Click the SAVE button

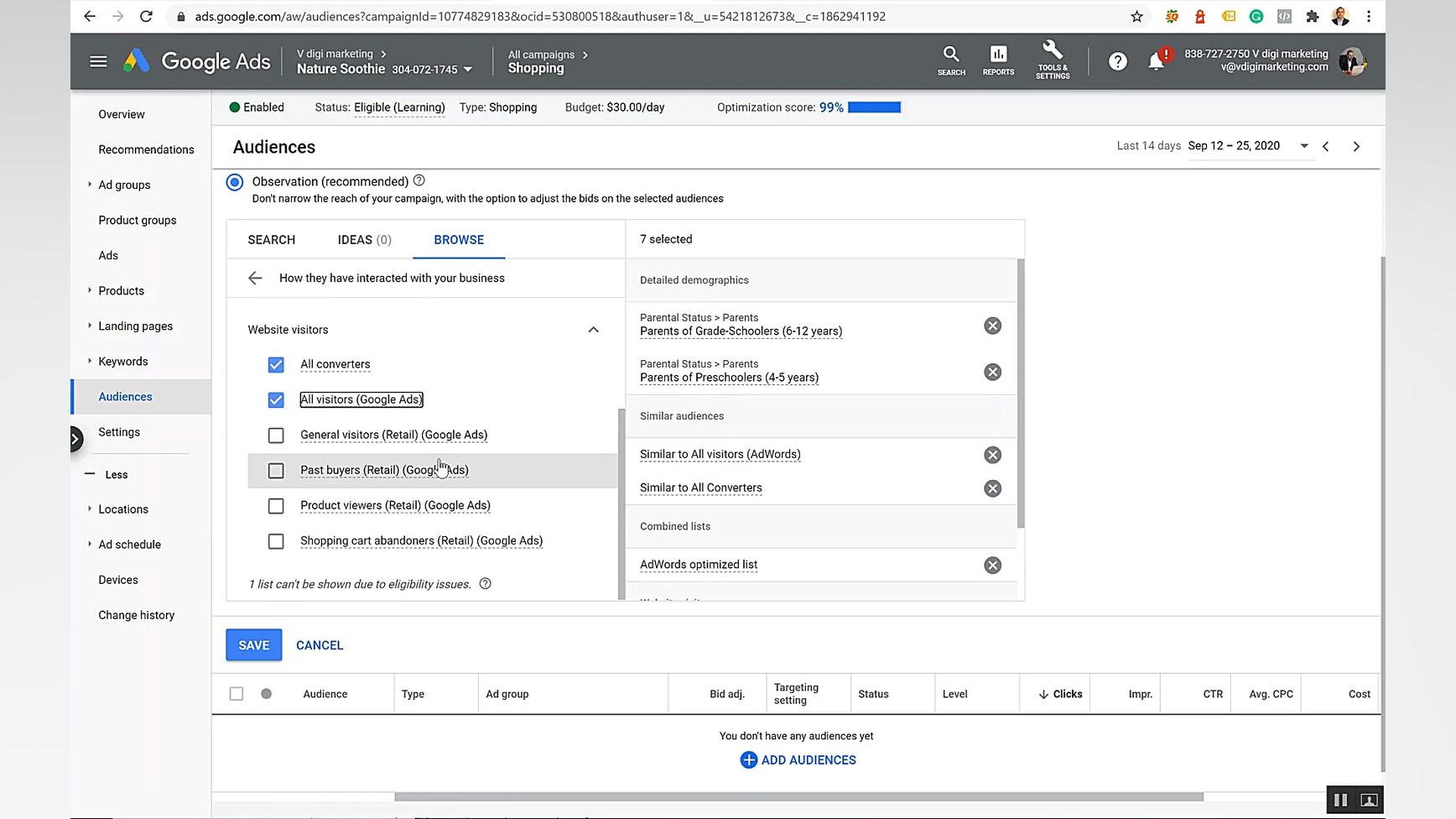(253, 645)
